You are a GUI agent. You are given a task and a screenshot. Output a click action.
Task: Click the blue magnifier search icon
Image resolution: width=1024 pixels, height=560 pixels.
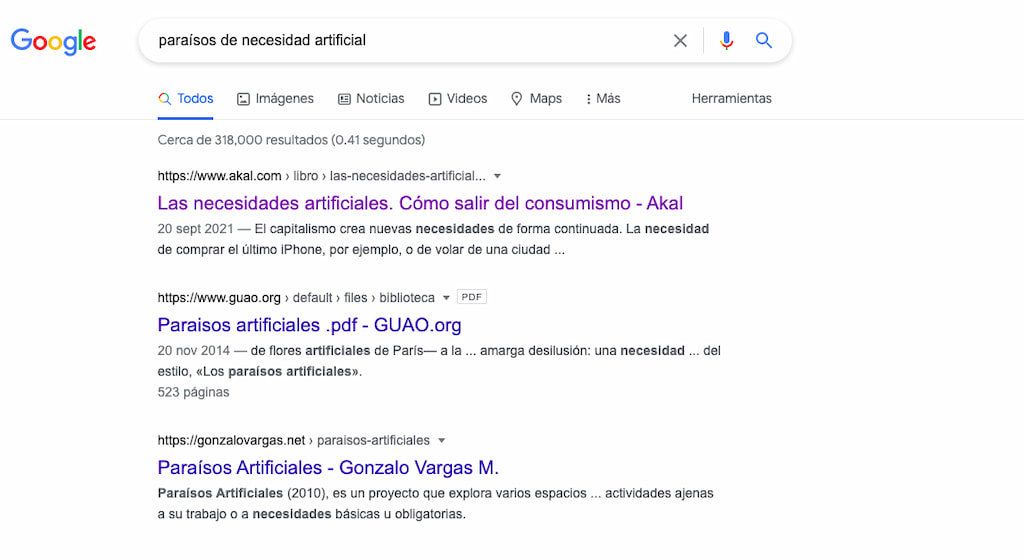coord(763,40)
